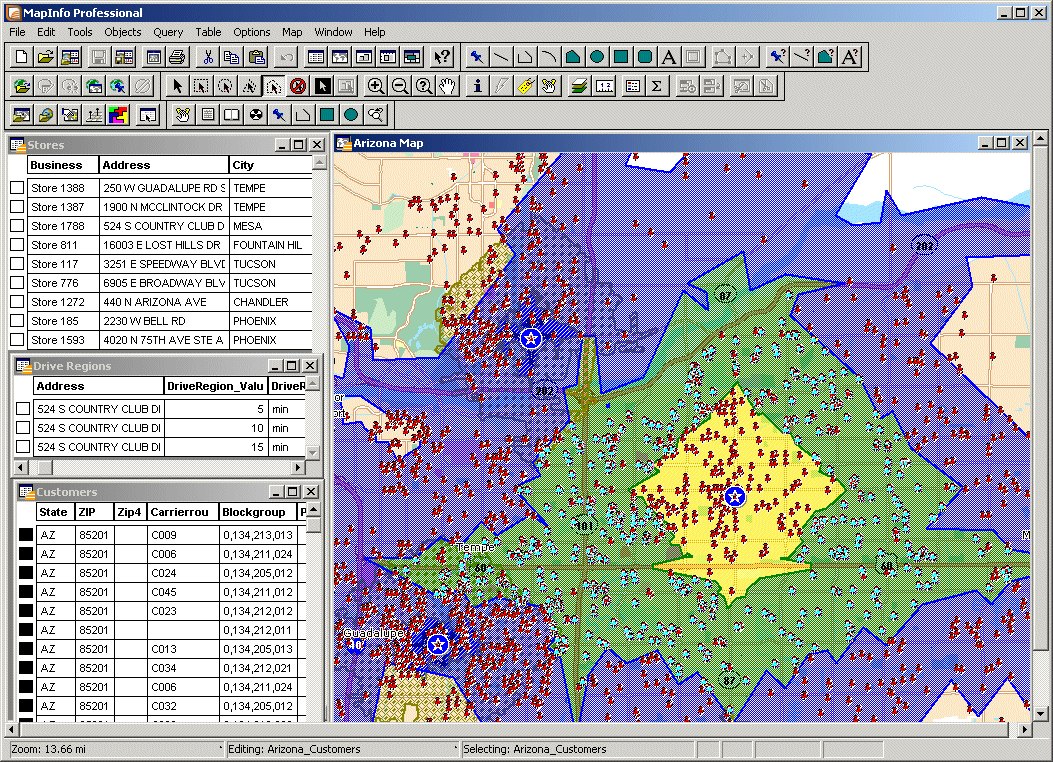Open the Map menu
Screen dimensions: 1053x762
tap(291, 32)
